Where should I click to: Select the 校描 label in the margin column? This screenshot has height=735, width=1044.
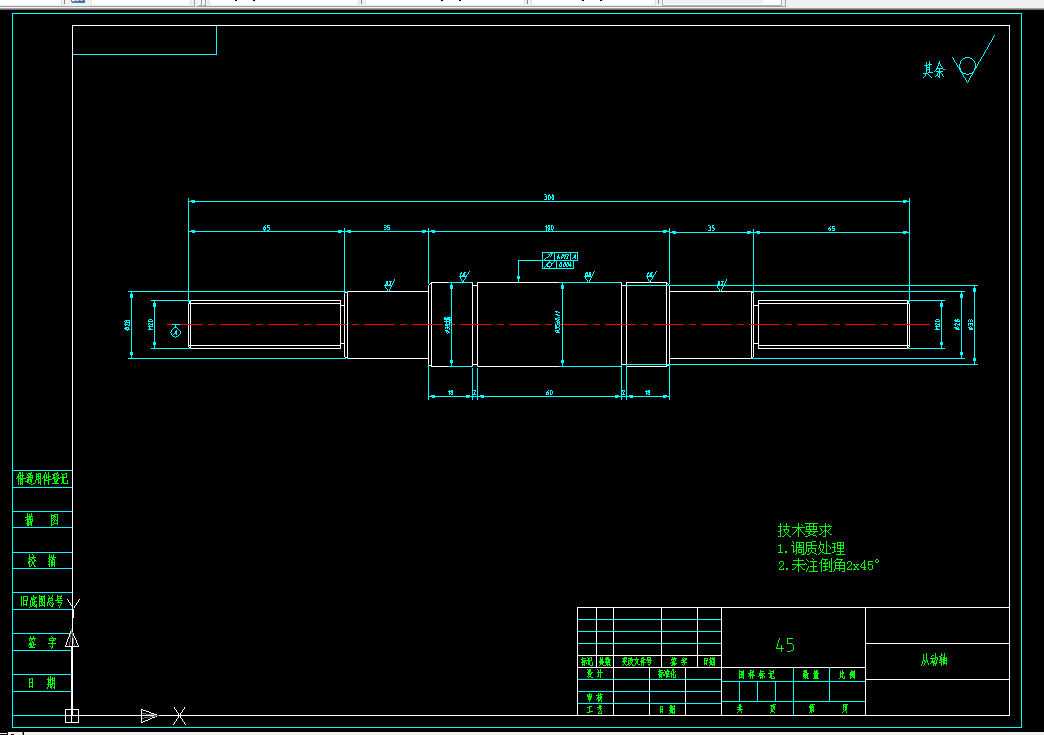[x=42, y=561]
